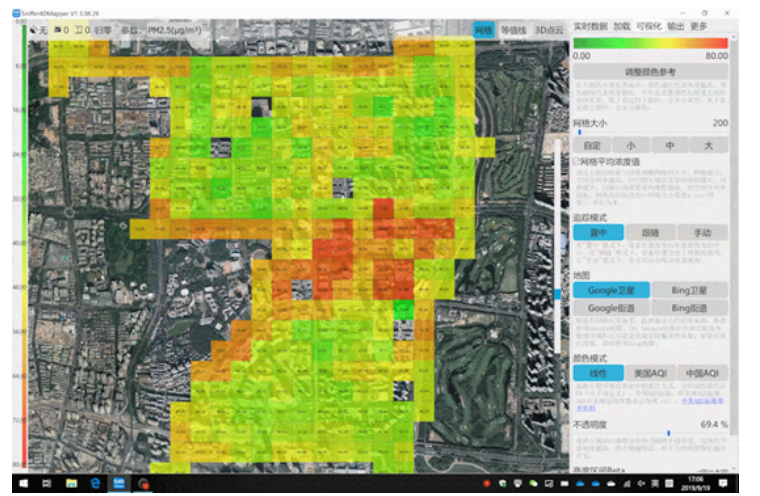760x496 pixels.
Task: Click the flag counter icon in map toolbar
Action: [x=57, y=30]
